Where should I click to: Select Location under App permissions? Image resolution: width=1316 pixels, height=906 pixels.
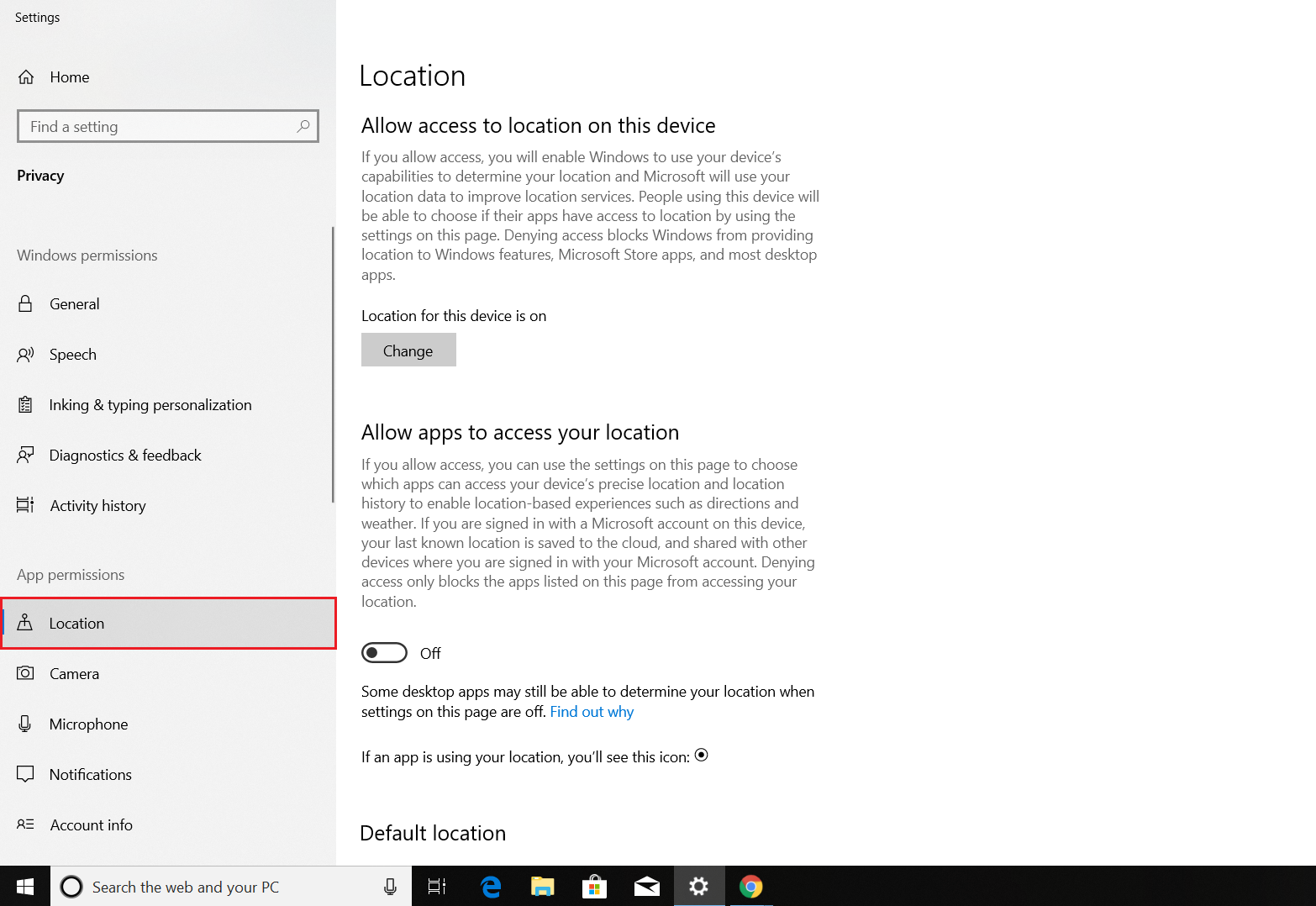[77, 623]
